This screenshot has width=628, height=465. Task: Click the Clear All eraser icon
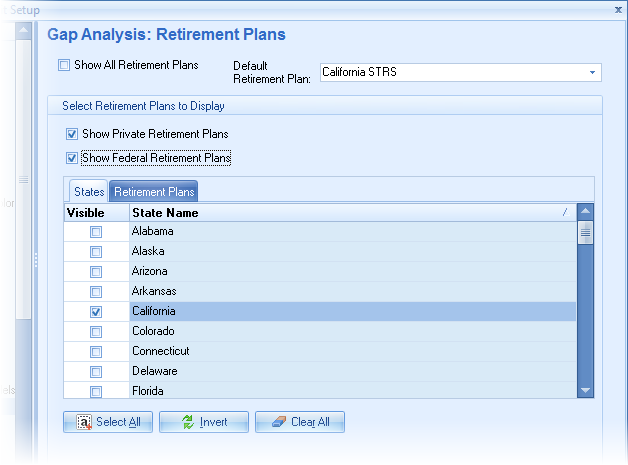tap(275, 422)
